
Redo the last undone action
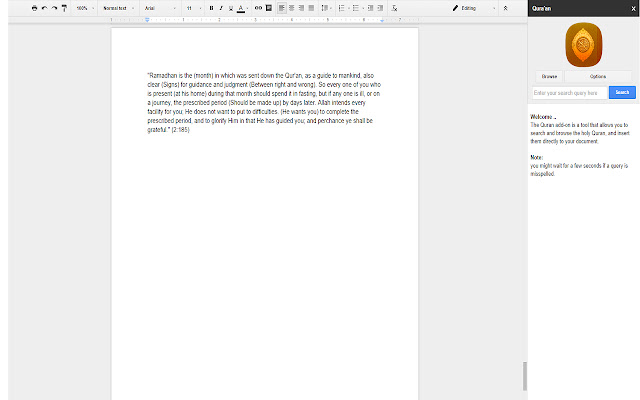point(54,8)
